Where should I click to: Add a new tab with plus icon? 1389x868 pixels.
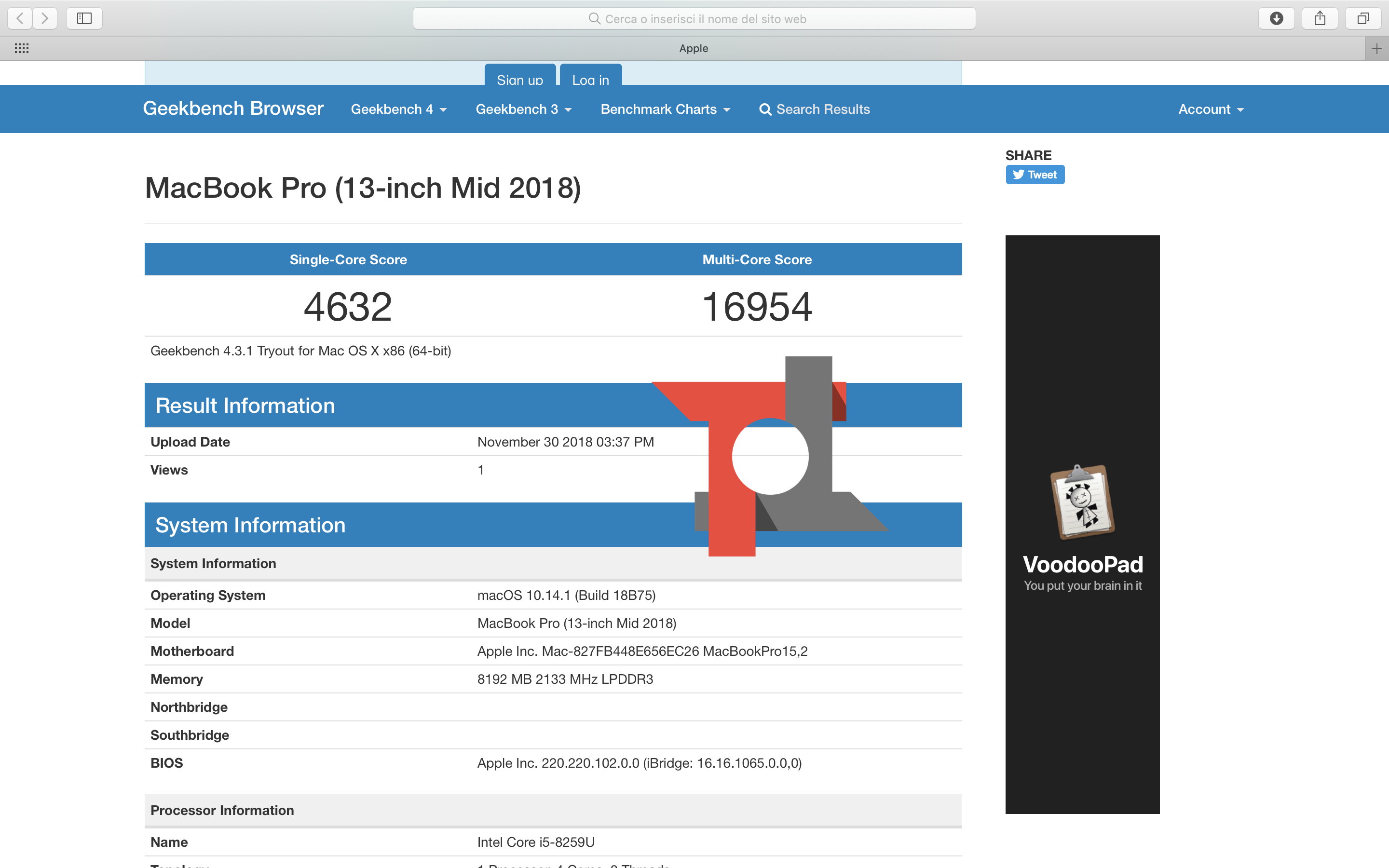click(x=1376, y=49)
